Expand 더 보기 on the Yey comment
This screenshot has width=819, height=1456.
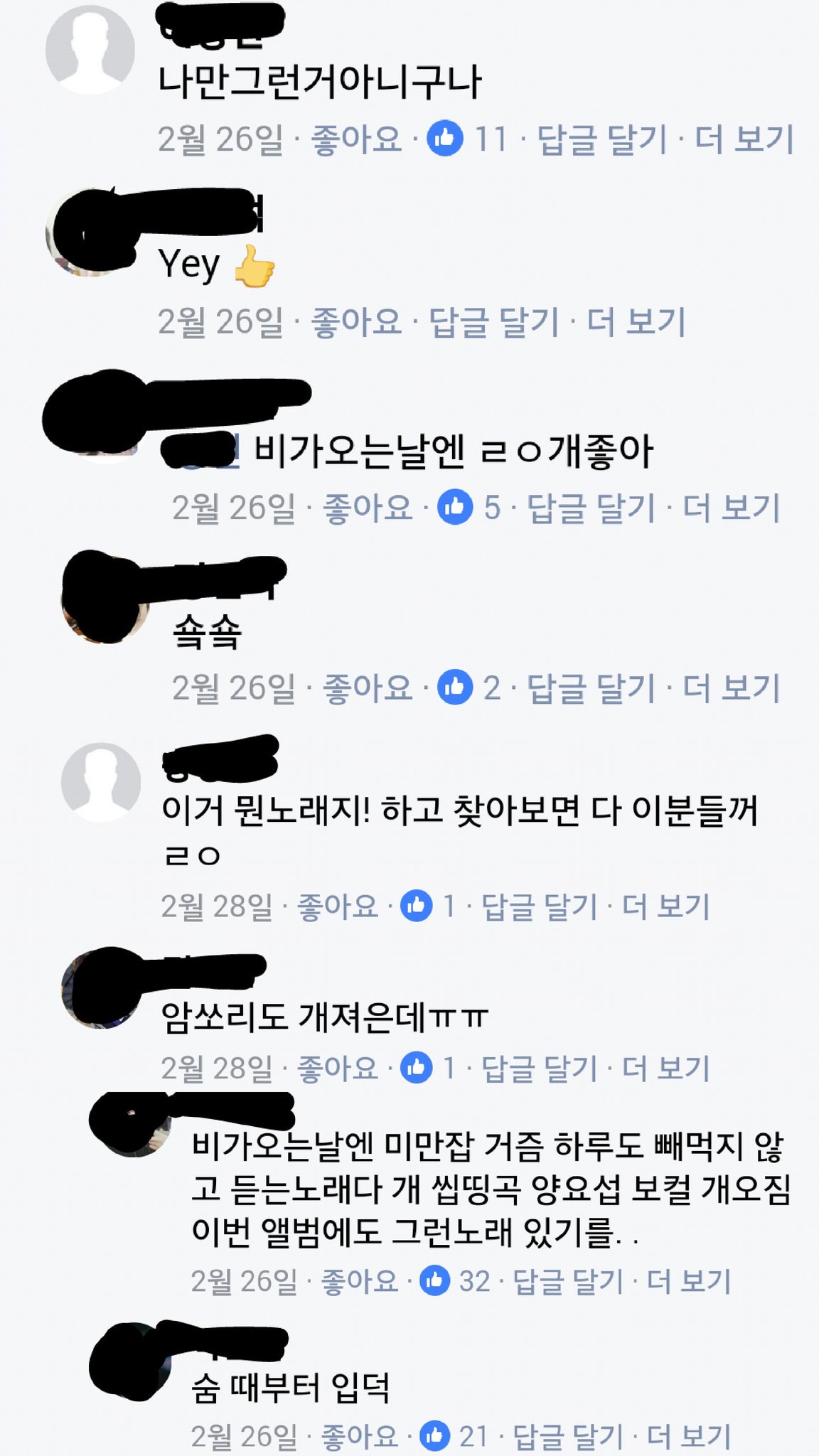pyautogui.click(x=636, y=322)
